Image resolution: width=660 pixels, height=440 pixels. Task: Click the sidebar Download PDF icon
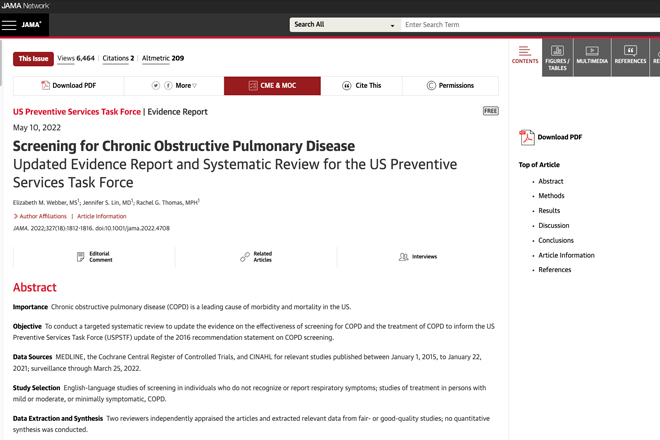pyautogui.click(x=527, y=137)
